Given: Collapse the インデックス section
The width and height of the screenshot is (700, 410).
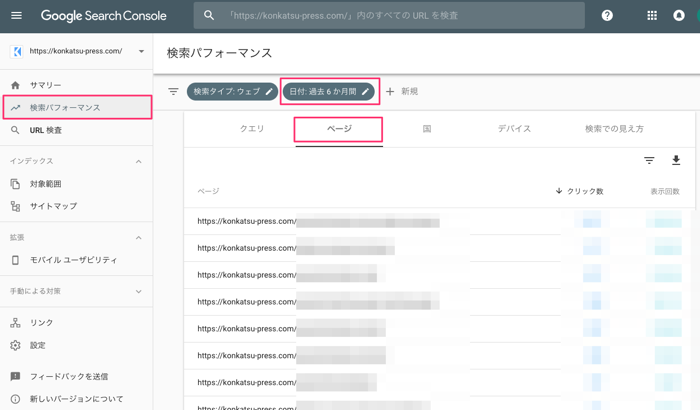Looking at the screenshot, I should pos(139,161).
